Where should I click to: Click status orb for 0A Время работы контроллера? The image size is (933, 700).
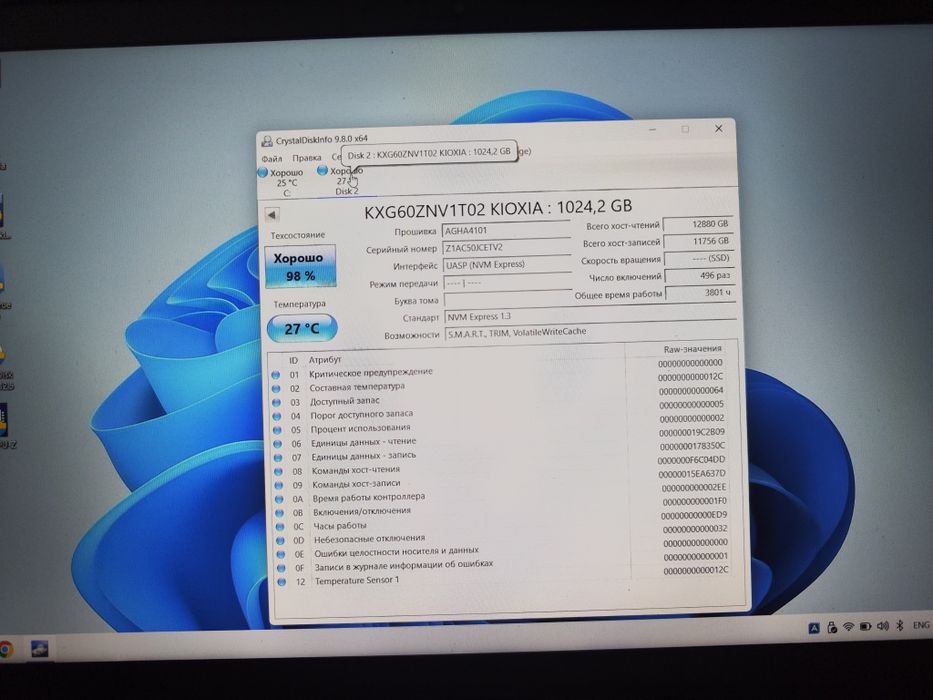pos(280,499)
